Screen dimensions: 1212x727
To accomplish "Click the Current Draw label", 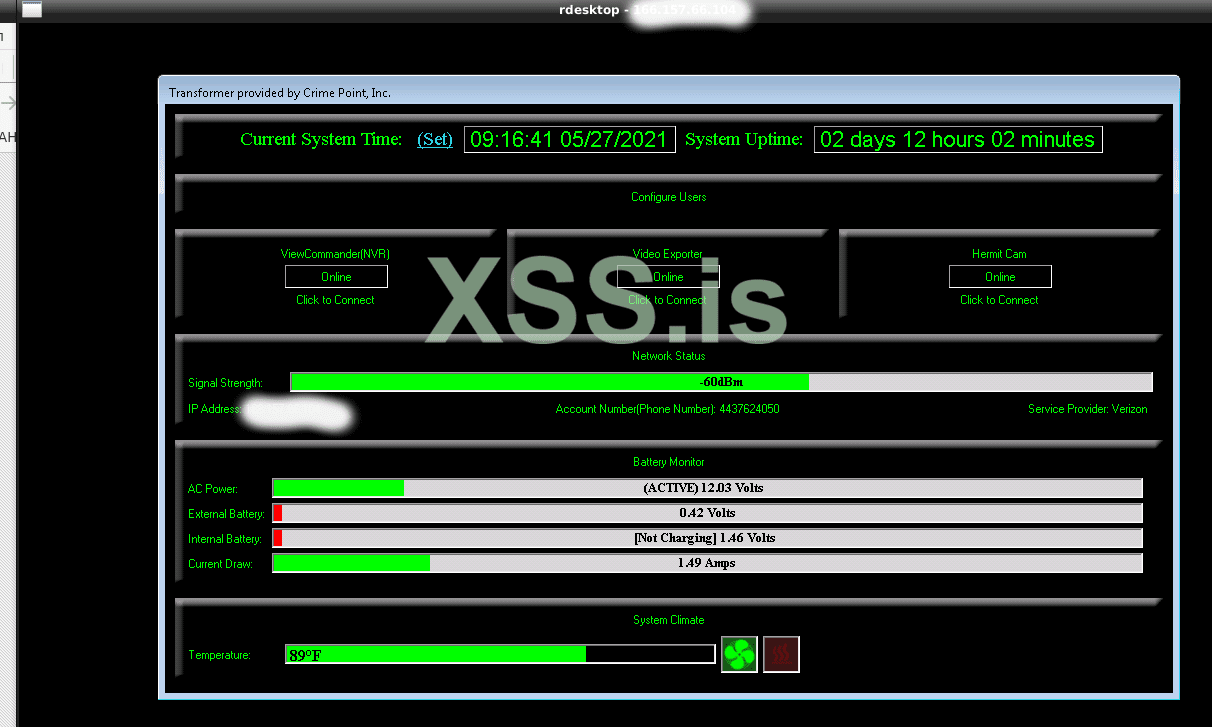I will [x=220, y=564].
